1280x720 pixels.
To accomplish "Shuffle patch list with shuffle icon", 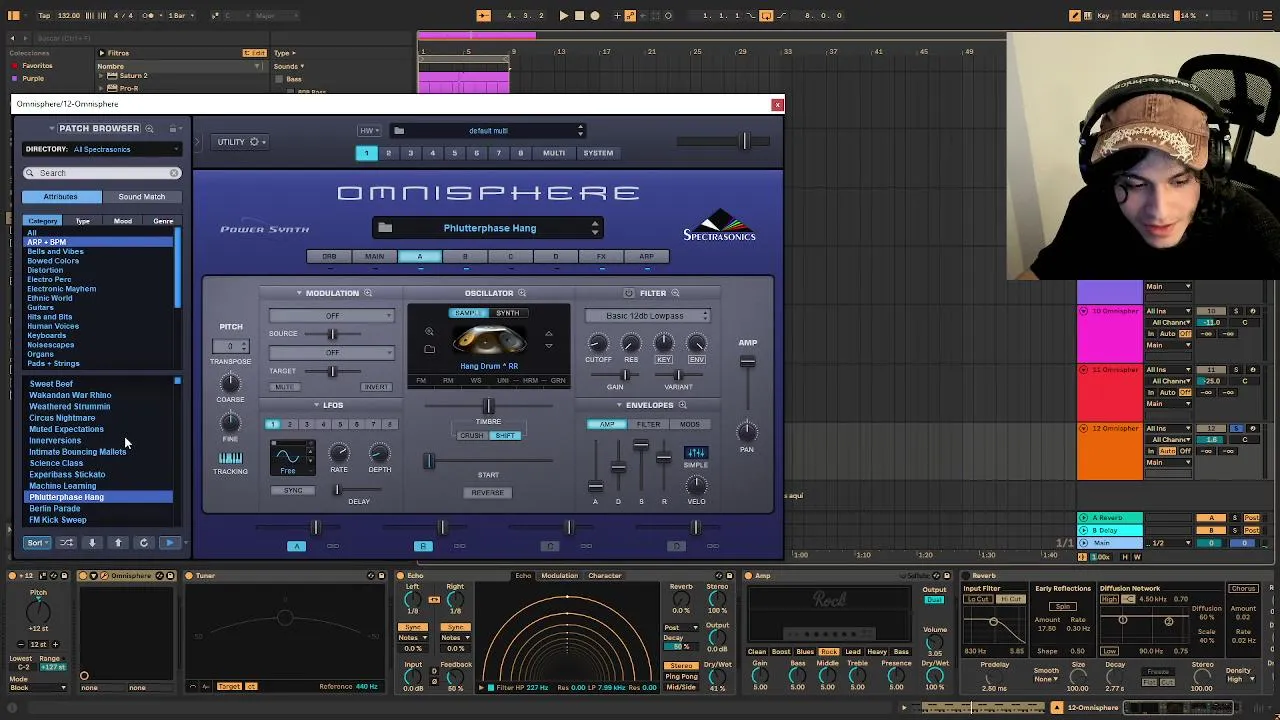I will 66,543.
